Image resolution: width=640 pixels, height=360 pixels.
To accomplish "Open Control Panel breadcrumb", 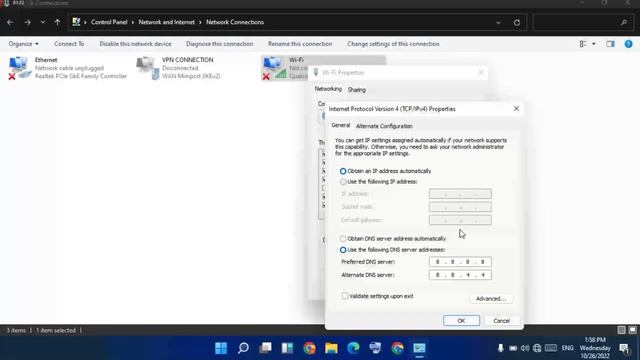I will (x=109, y=22).
